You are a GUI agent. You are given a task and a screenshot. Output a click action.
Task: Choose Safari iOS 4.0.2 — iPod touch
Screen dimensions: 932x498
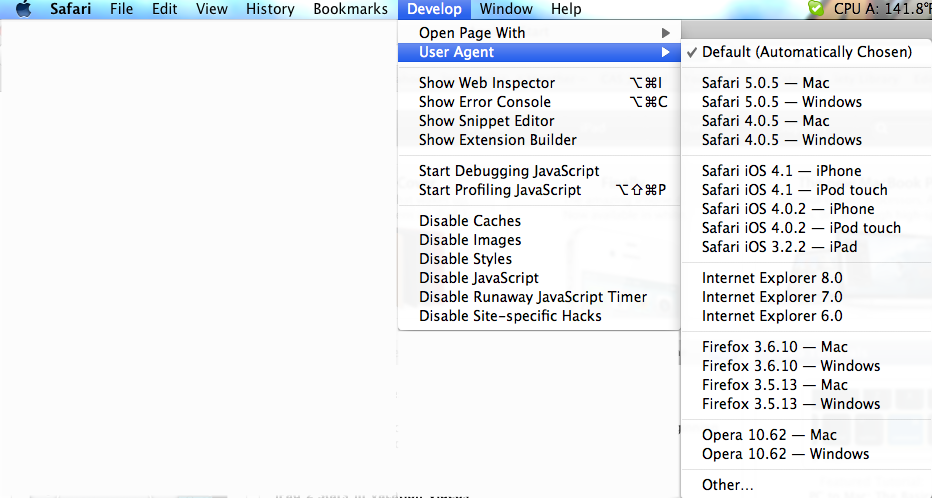(807, 228)
